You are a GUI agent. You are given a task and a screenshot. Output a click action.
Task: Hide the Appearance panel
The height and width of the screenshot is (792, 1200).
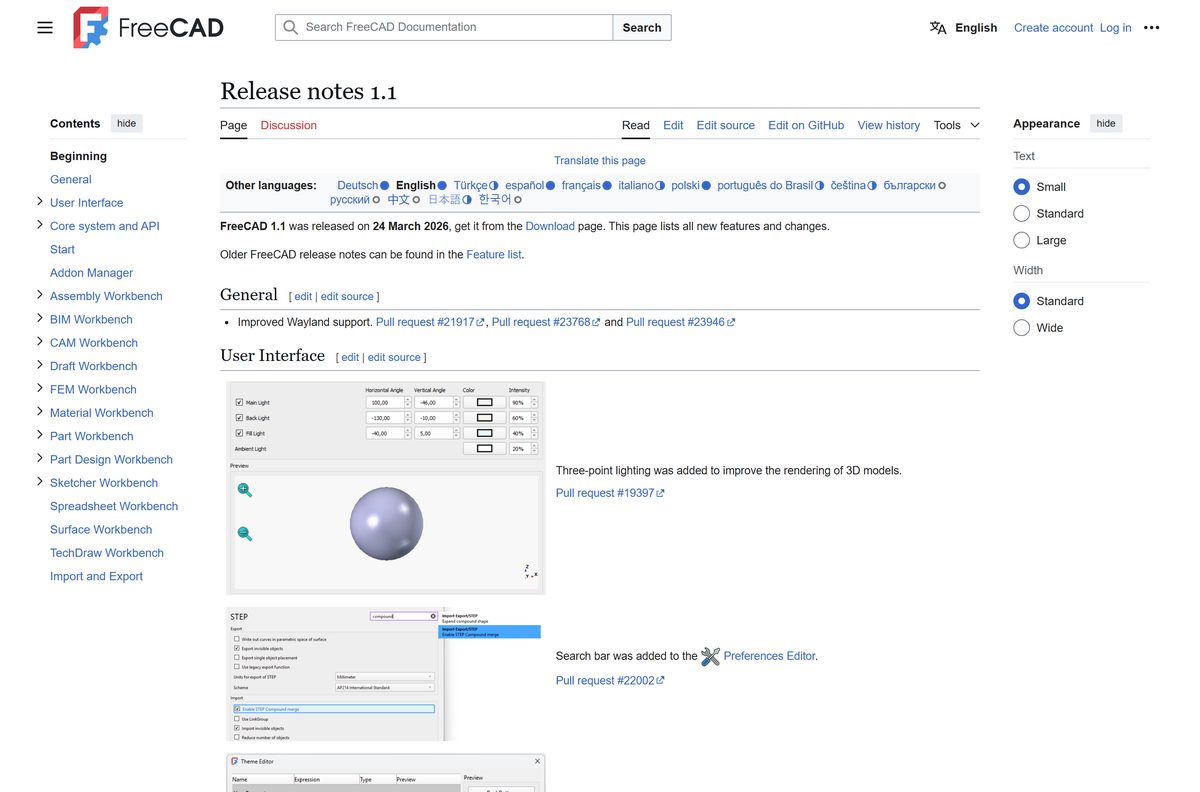pyautogui.click(x=1106, y=124)
